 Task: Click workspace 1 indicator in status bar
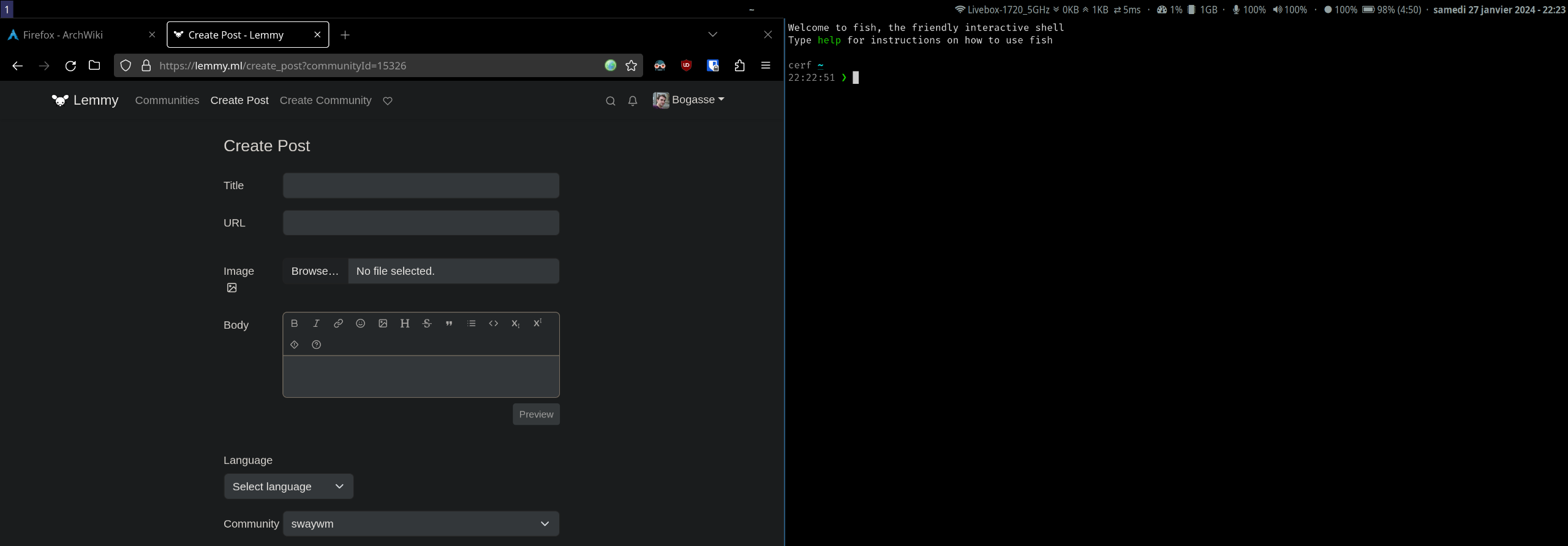click(x=7, y=9)
